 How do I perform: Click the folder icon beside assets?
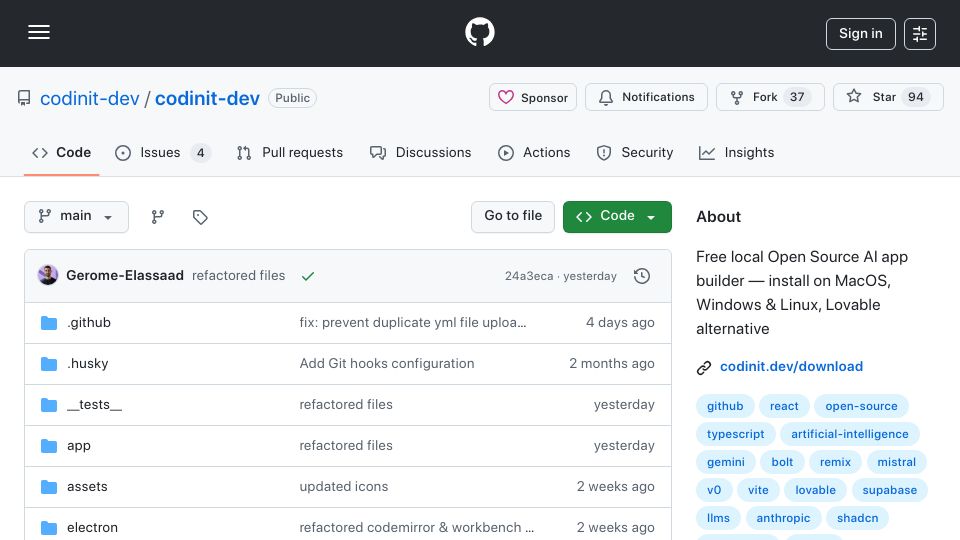coord(49,487)
